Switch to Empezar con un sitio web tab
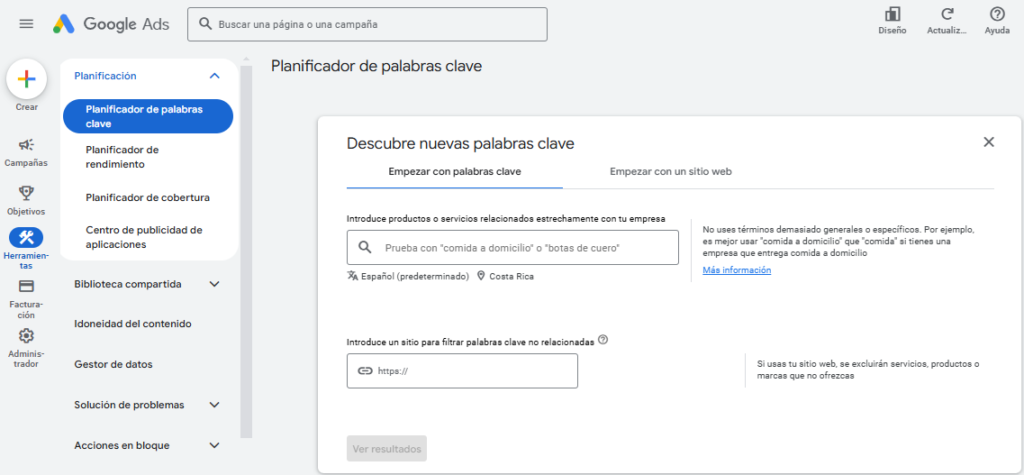Viewport: 1024px width, 475px height. coord(671,172)
